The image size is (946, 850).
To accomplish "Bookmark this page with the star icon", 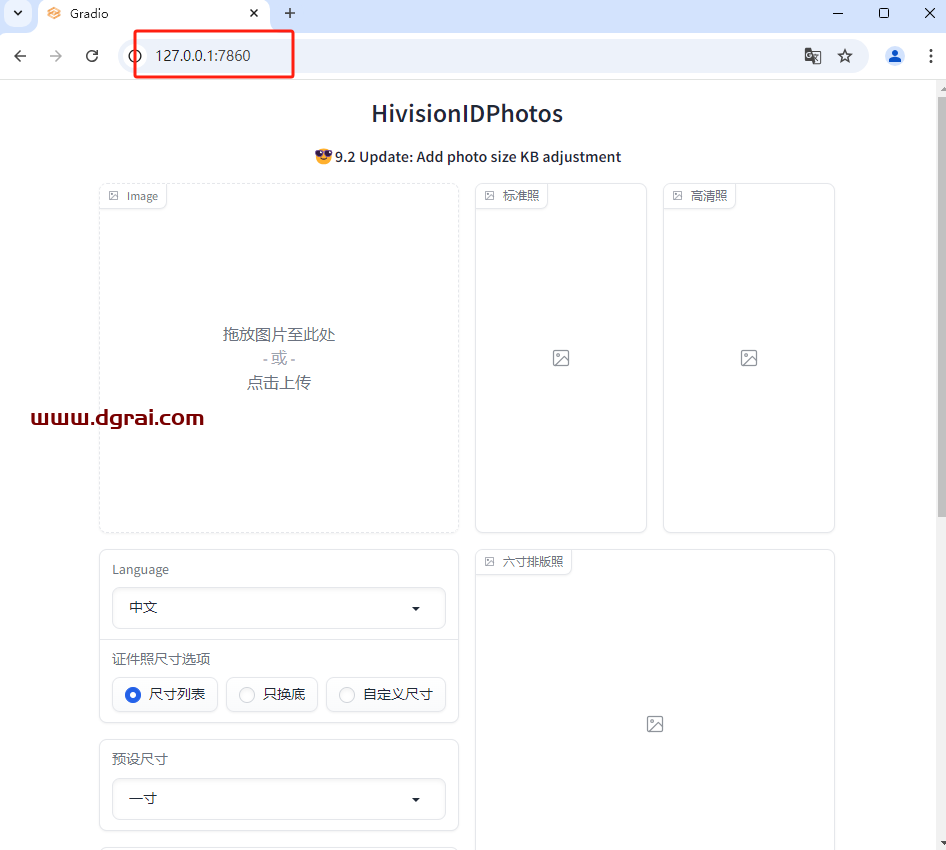I will tap(845, 56).
